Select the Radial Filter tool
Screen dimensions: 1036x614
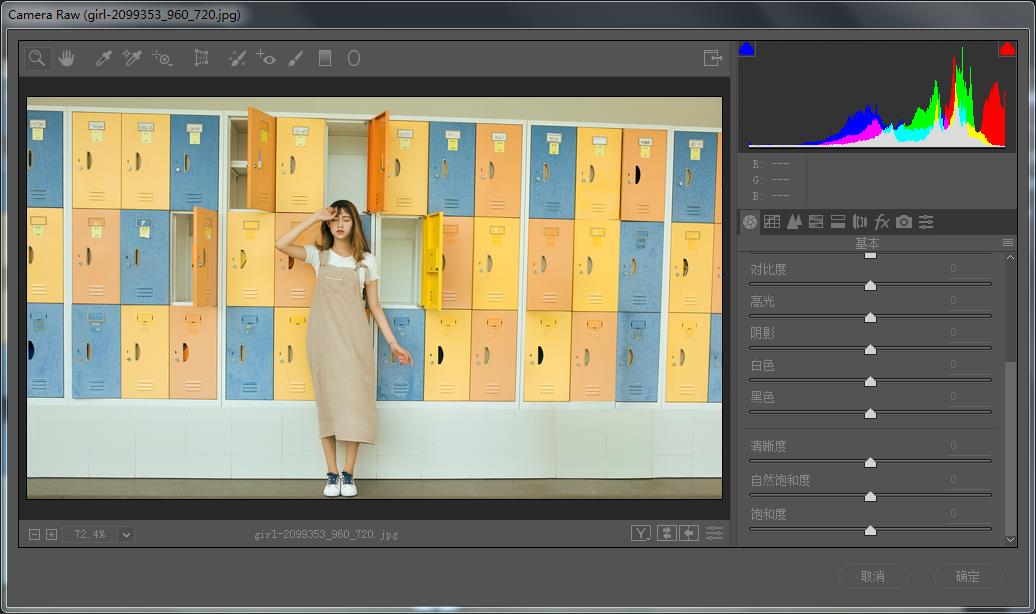354,59
